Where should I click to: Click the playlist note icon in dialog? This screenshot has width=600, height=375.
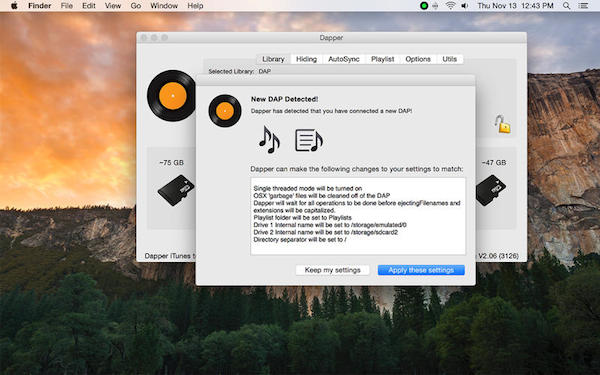[x=309, y=140]
